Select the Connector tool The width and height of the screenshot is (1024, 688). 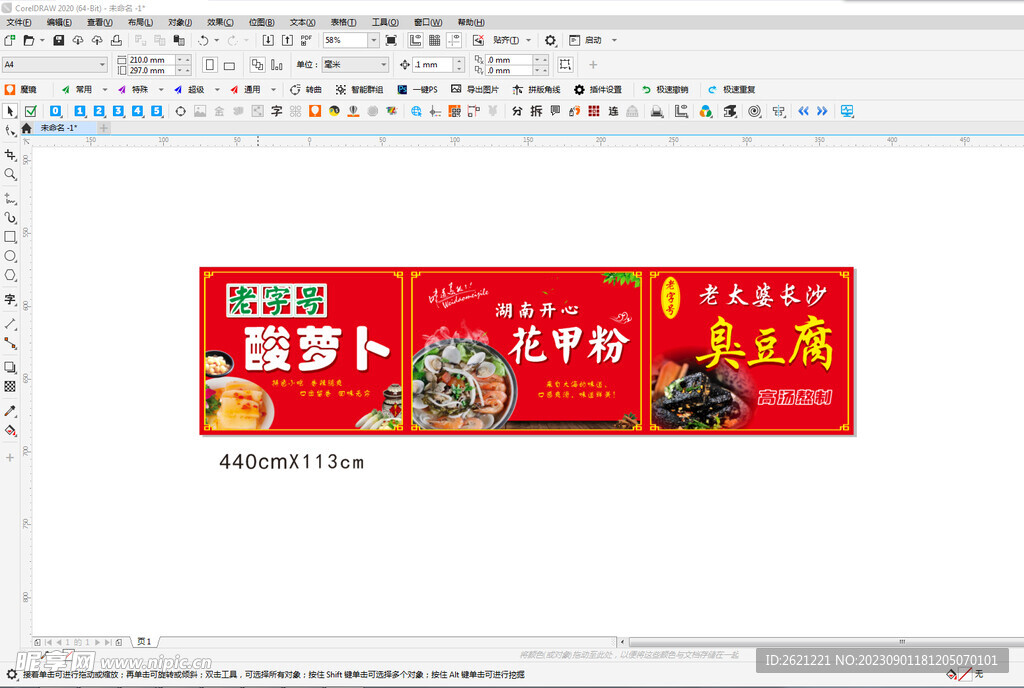[10, 343]
